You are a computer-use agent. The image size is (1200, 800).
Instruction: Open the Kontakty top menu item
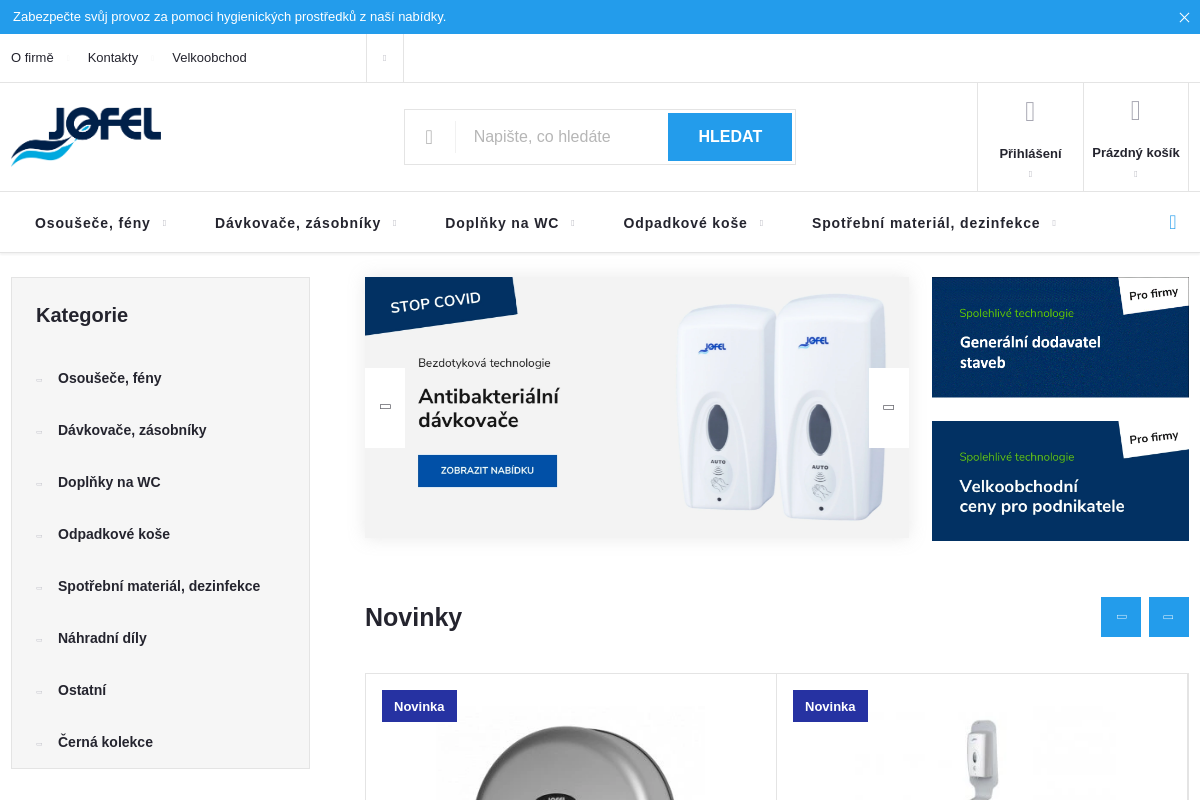point(113,58)
